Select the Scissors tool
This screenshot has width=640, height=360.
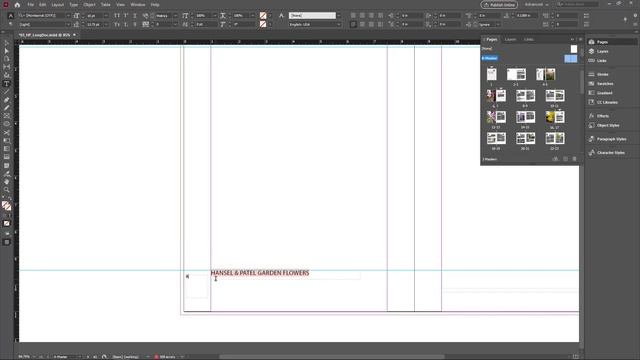(x=7, y=133)
